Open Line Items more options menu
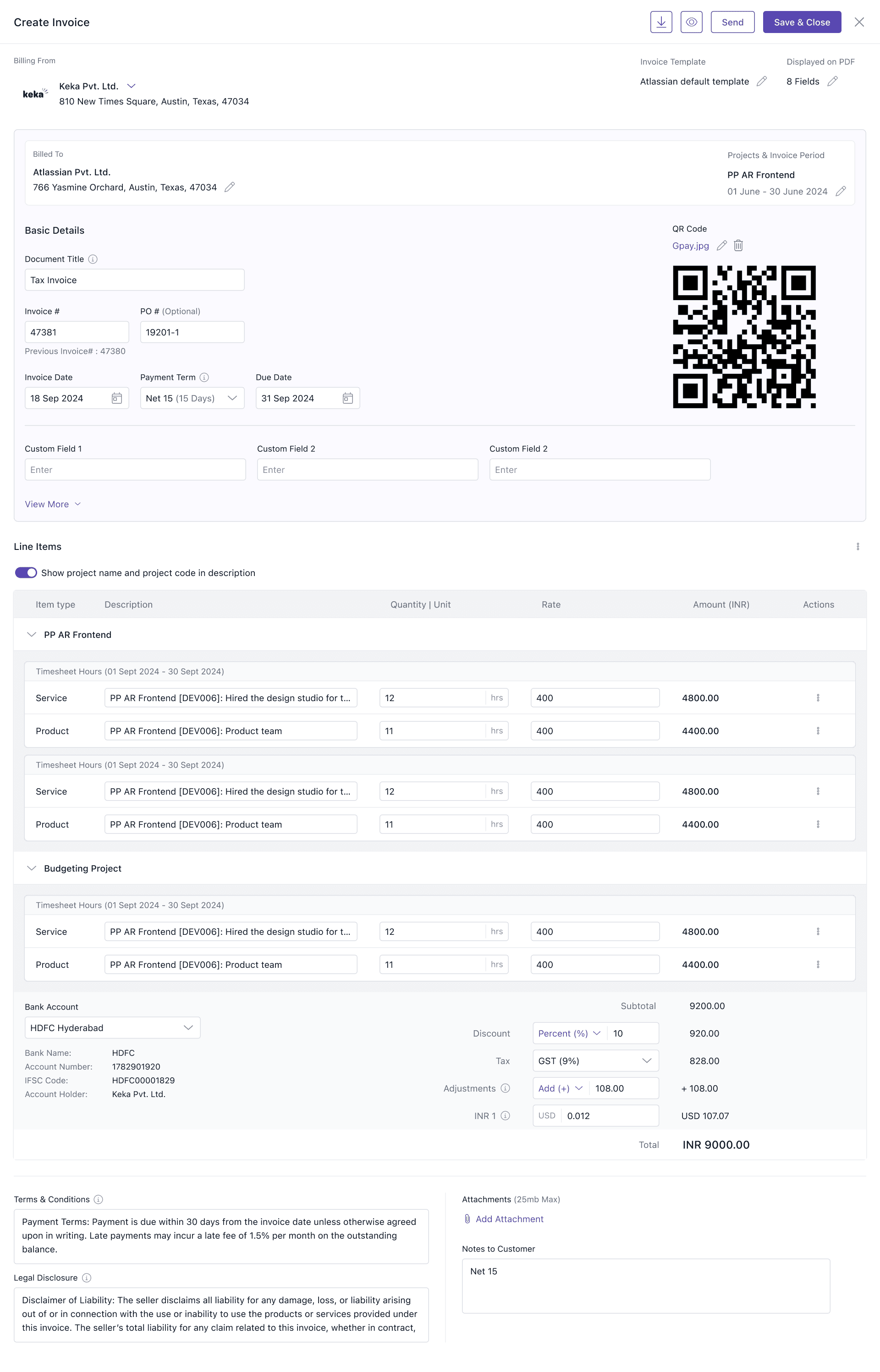 tap(858, 547)
